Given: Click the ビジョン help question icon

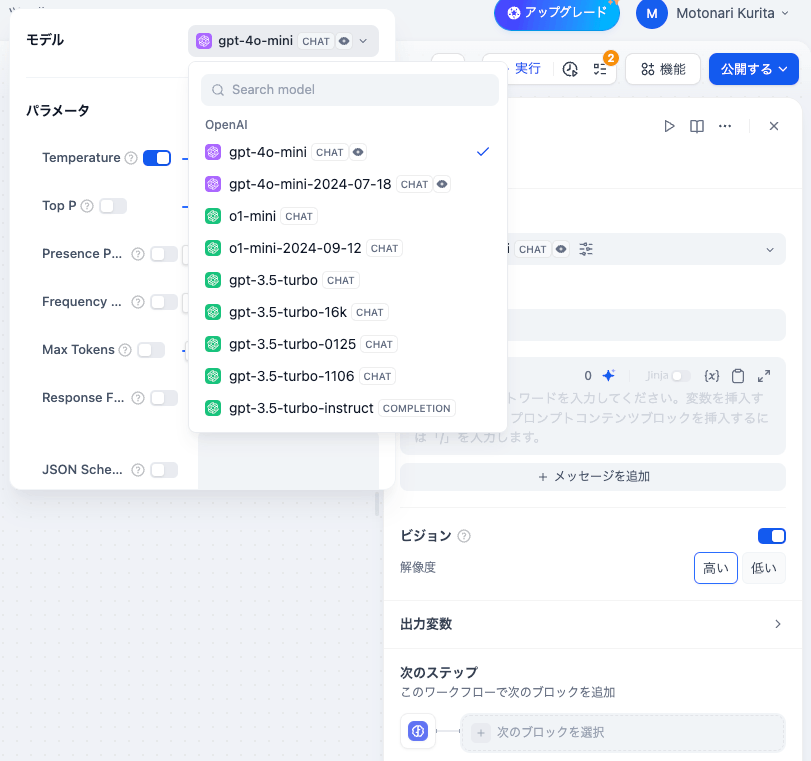Looking at the screenshot, I should click(464, 536).
